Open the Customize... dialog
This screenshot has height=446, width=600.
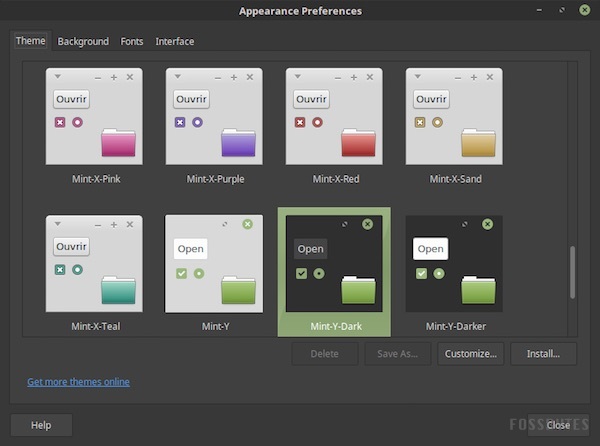[471, 354]
